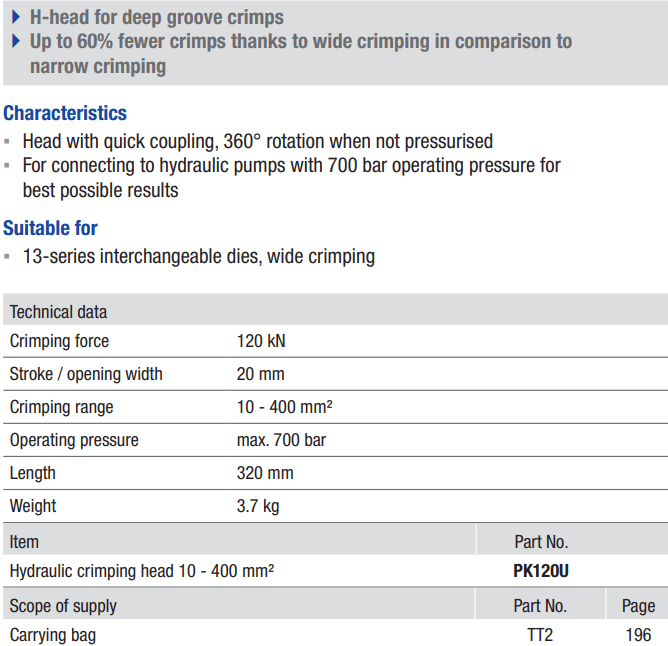Click the arrow bullet before "H-head for deep groove crimps"

click(x=16, y=17)
